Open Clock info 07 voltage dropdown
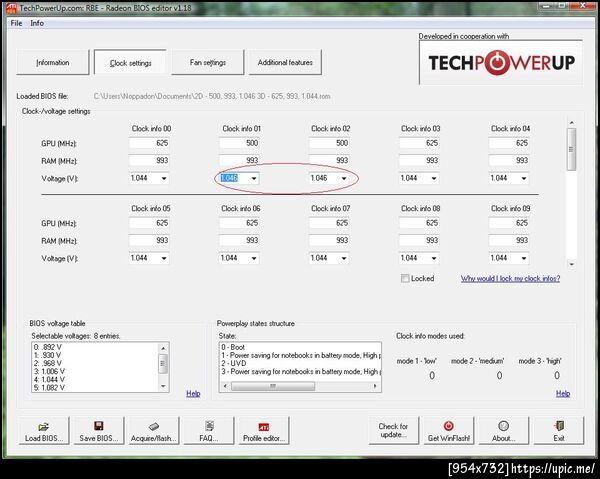Screen dimensions: 600x479 (344, 258)
